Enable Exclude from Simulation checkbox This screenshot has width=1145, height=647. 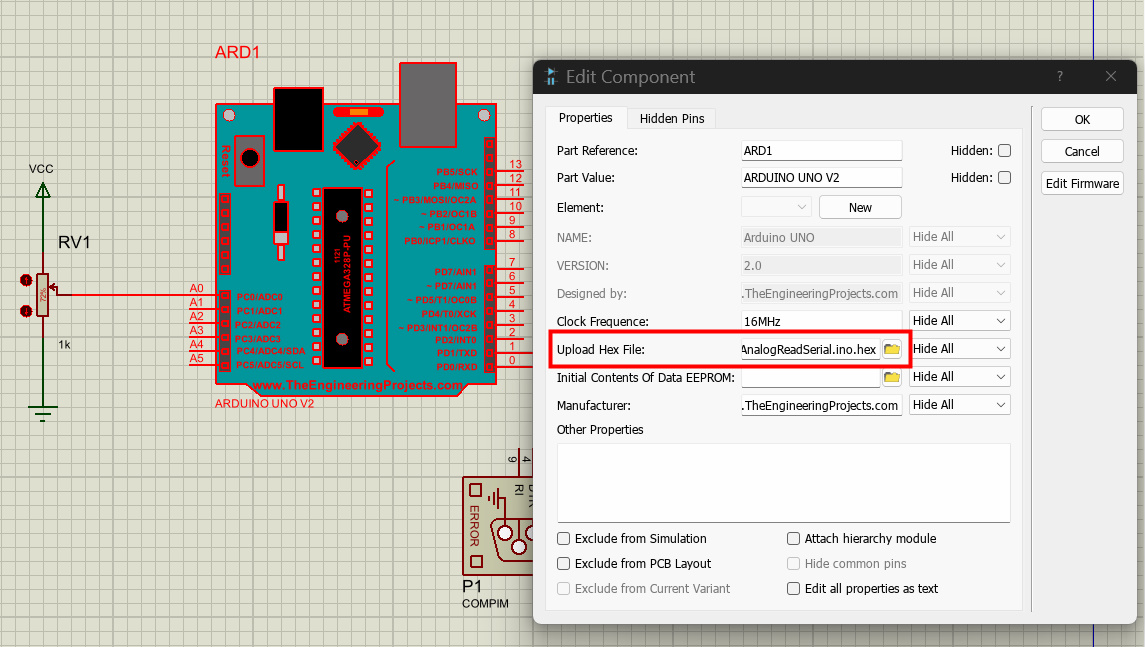point(565,539)
